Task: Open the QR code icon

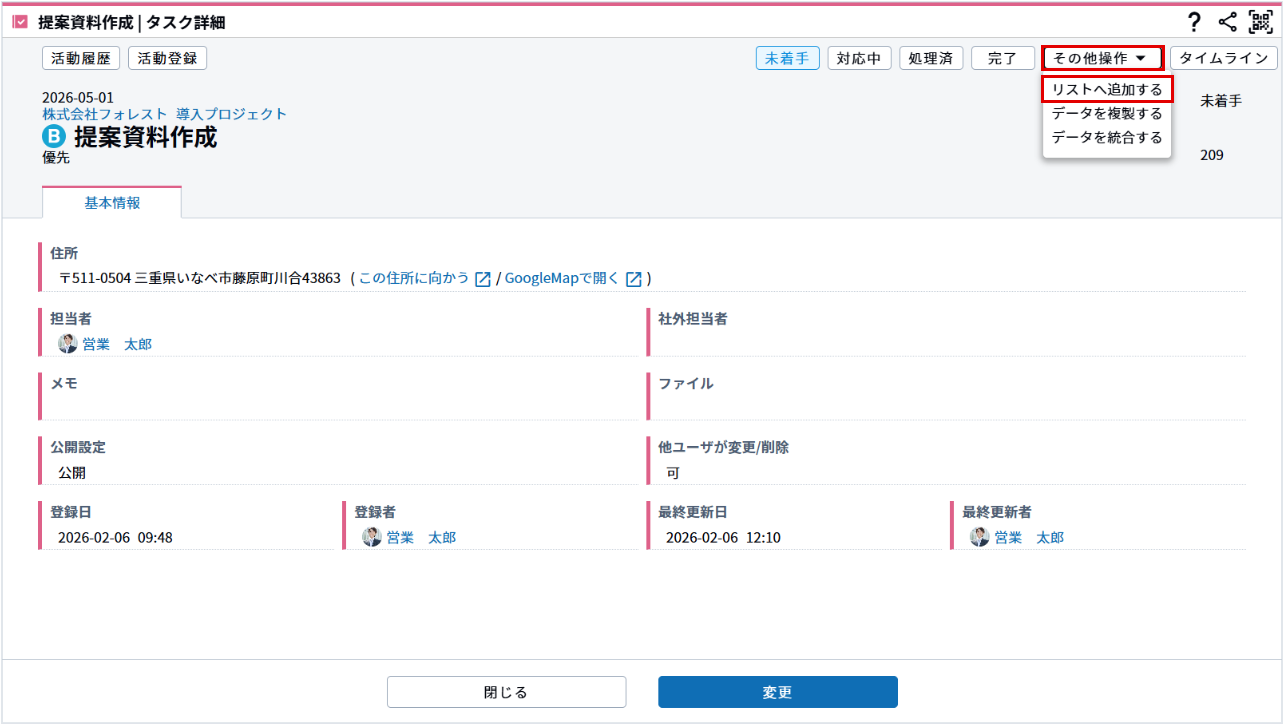Action: point(1260,23)
